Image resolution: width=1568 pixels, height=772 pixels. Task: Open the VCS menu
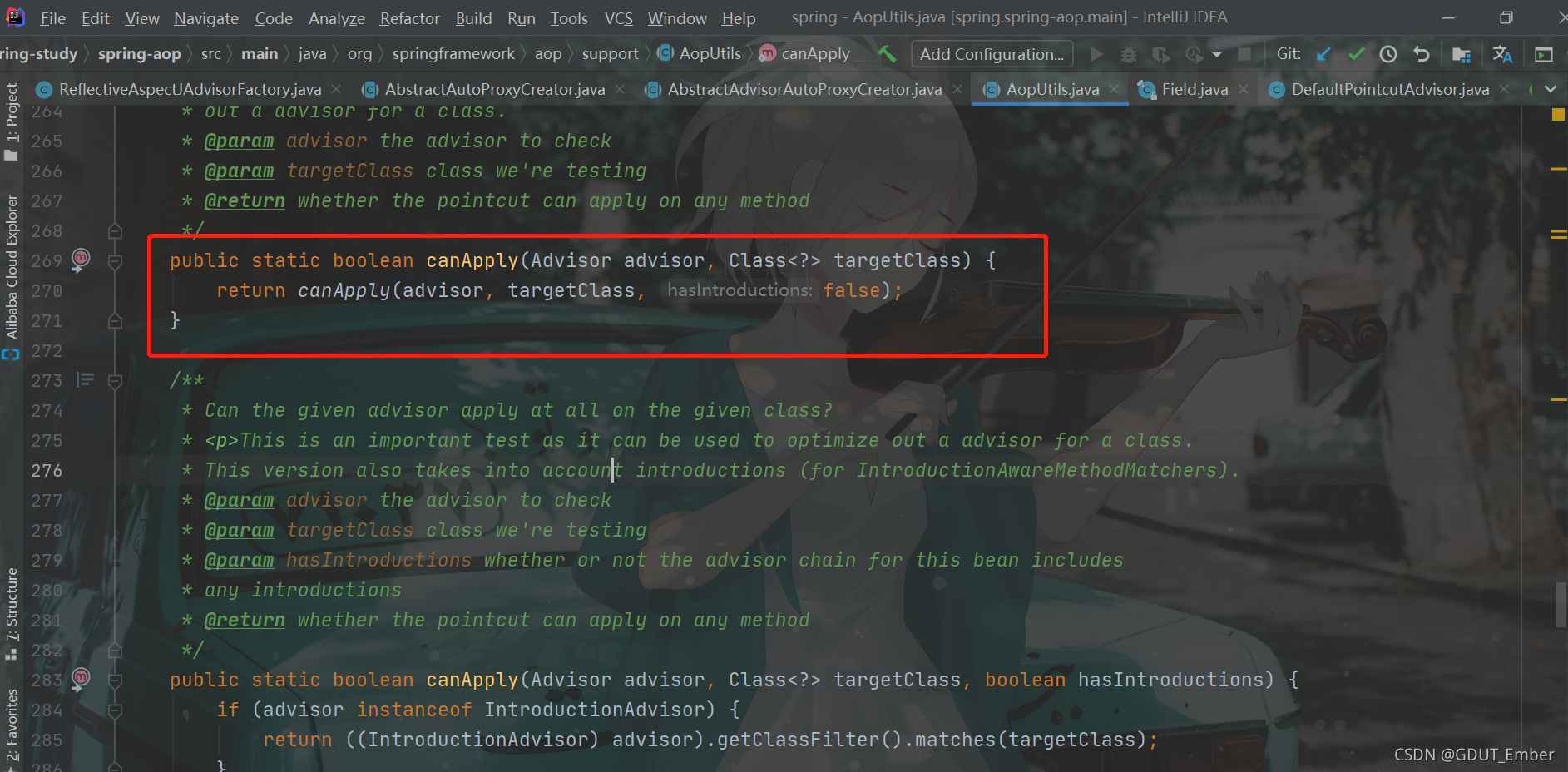pos(618,17)
